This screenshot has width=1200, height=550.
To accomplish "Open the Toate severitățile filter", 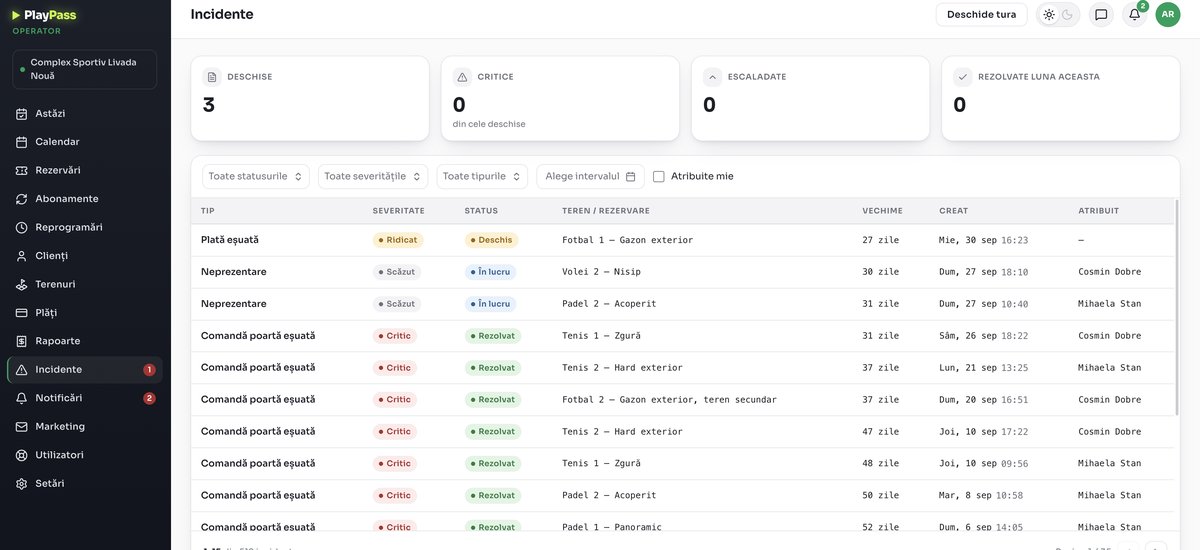I will click(x=373, y=176).
